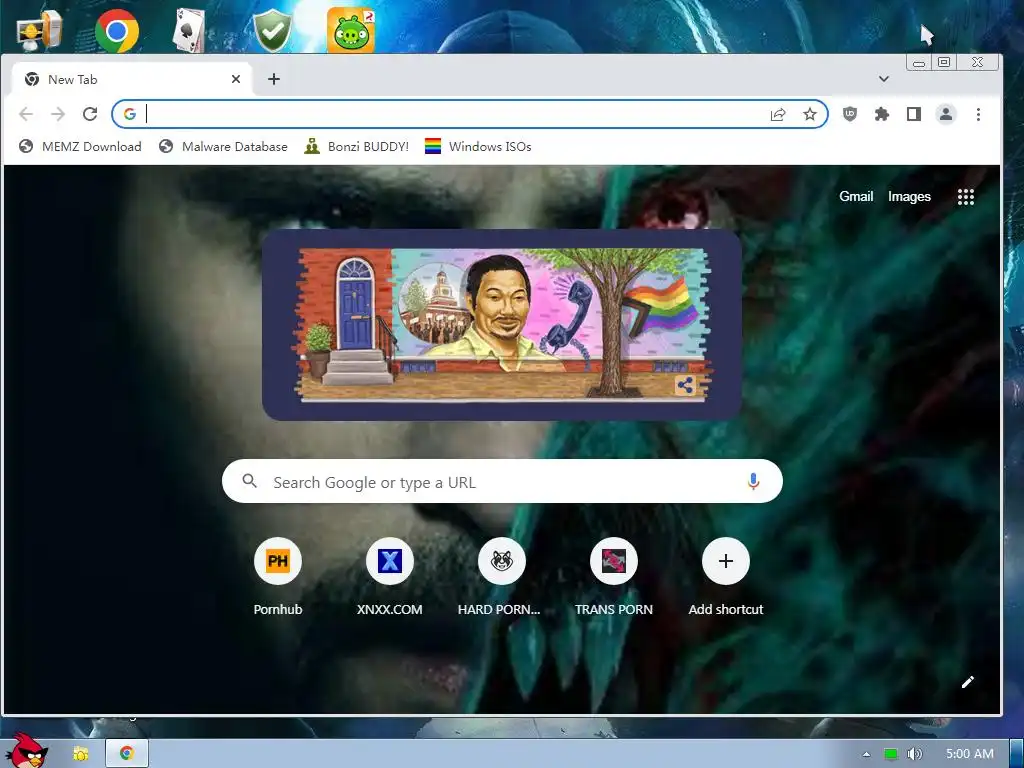Select the Chrome taskbar button
This screenshot has width=1024, height=768.
pyautogui.click(x=127, y=753)
